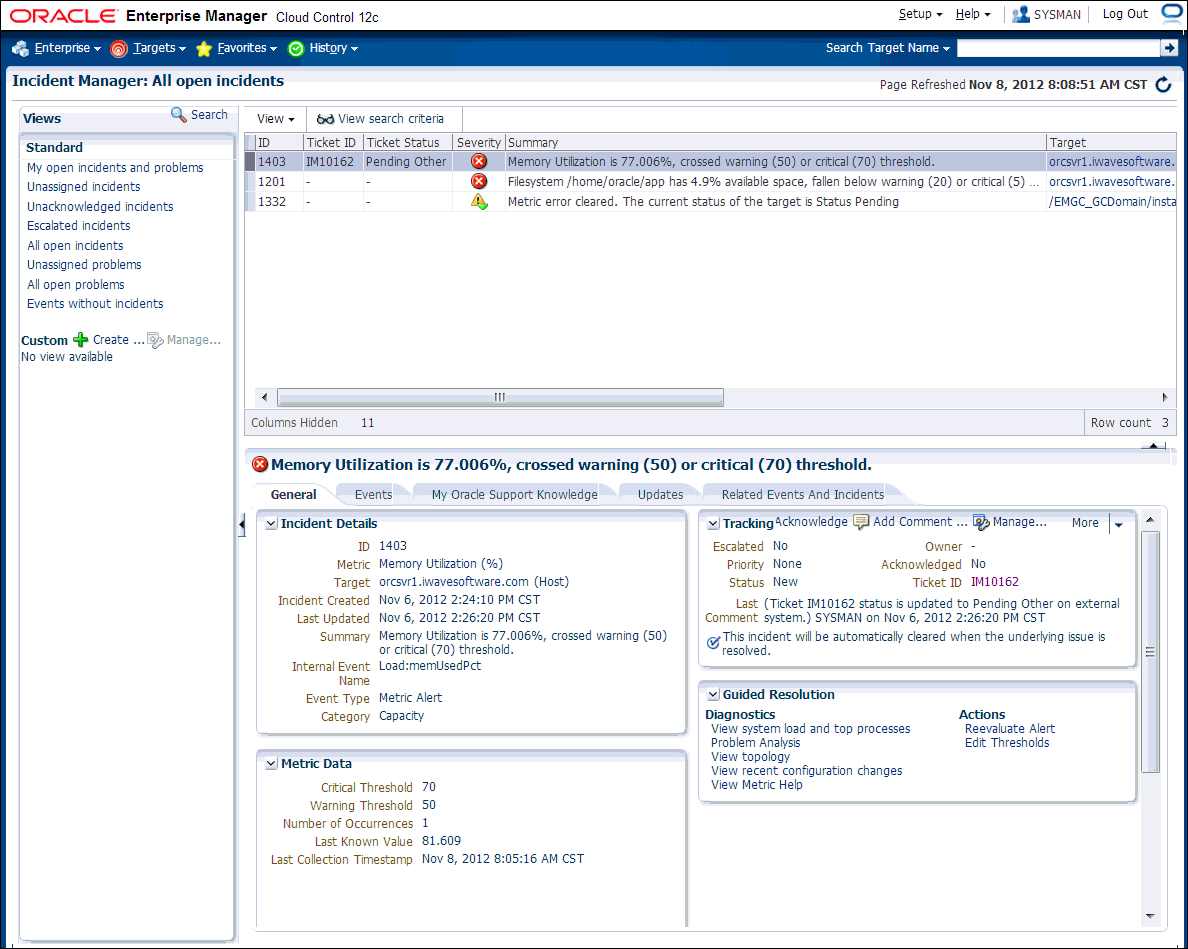Click the Summary column header

point(776,142)
